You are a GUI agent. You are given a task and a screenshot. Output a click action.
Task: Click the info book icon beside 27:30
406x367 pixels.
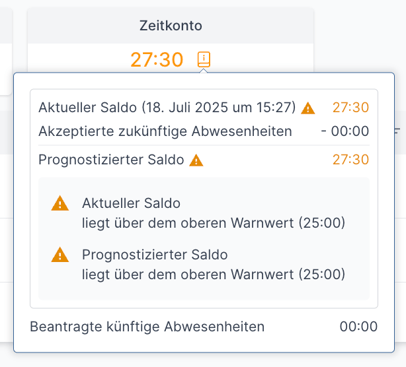(x=204, y=59)
